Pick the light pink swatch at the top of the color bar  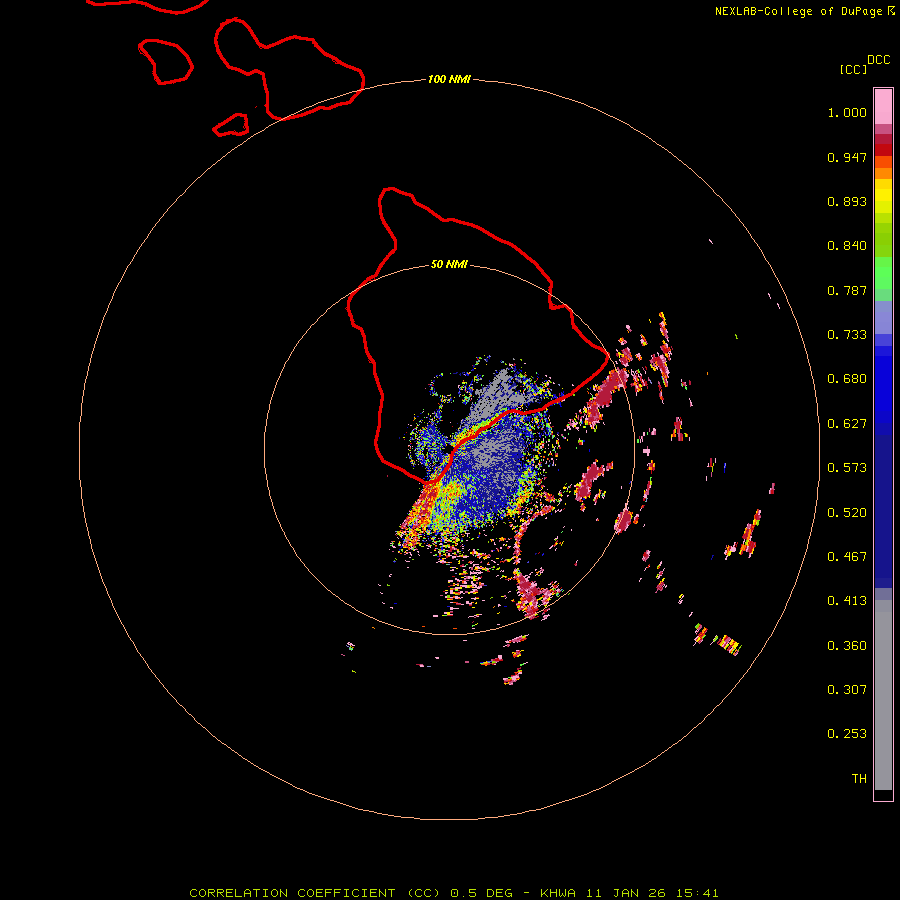point(883,106)
